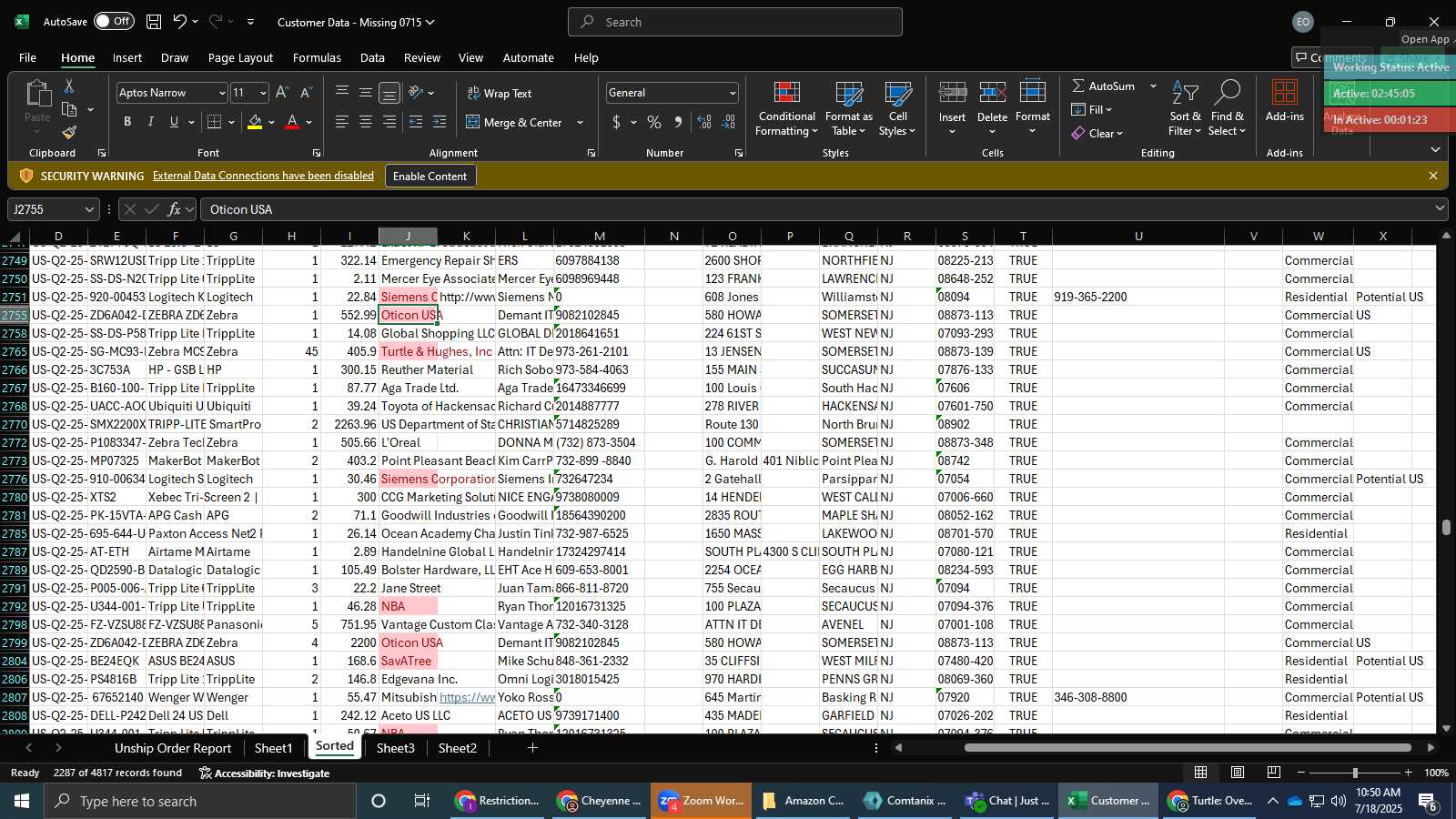Toggle Underline formatting
The image size is (1456, 819).
(x=174, y=122)
